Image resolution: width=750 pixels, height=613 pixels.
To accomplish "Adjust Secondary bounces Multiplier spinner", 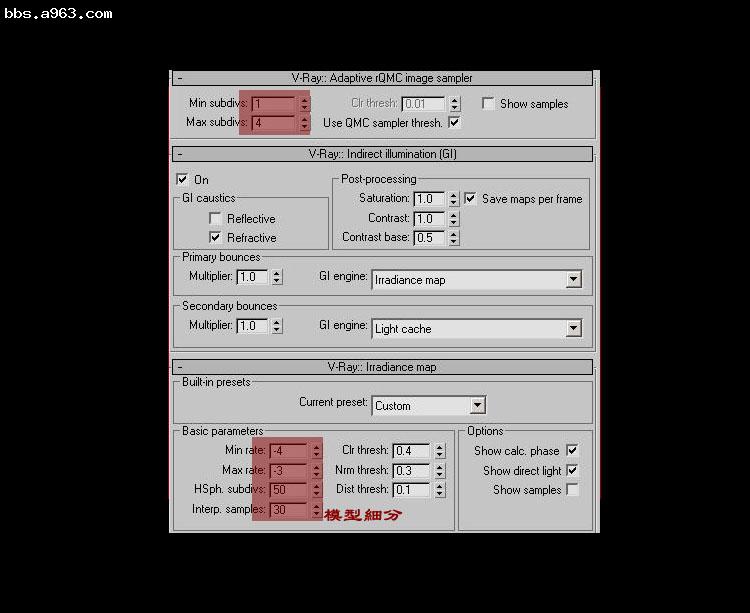I will pos(276,326).
